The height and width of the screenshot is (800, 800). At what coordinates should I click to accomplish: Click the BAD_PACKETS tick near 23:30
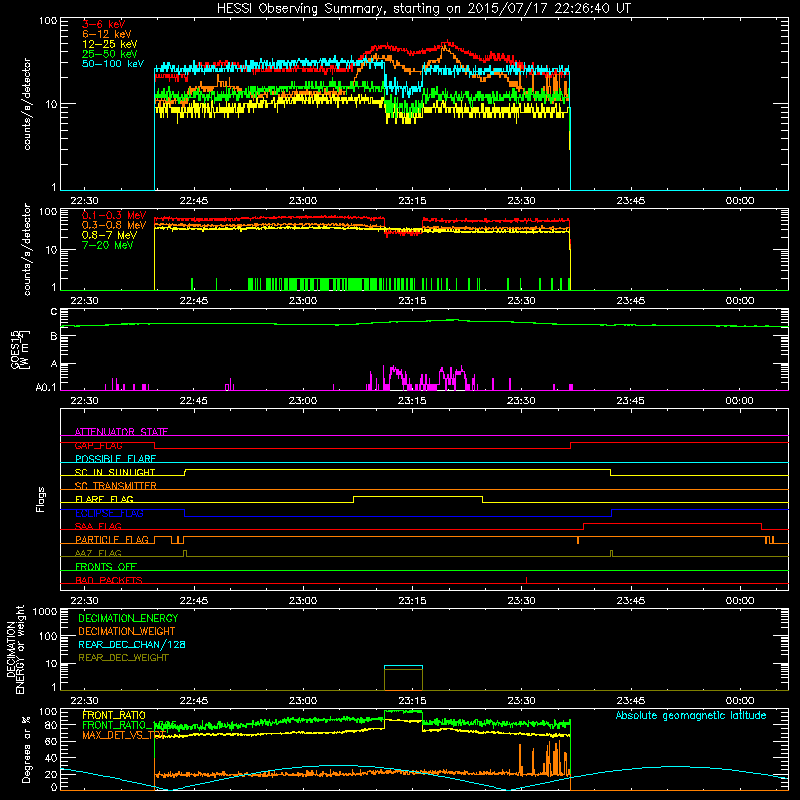[x=527, y=580]
